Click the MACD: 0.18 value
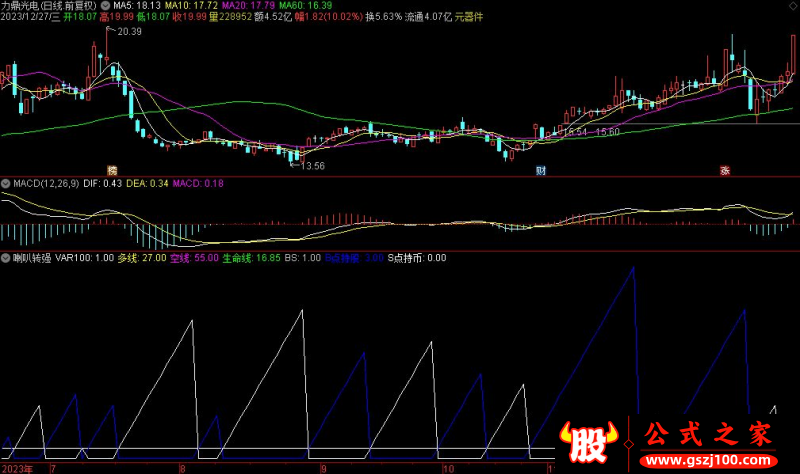This screenshot has width=800, height=474. [x=198, y=183]
